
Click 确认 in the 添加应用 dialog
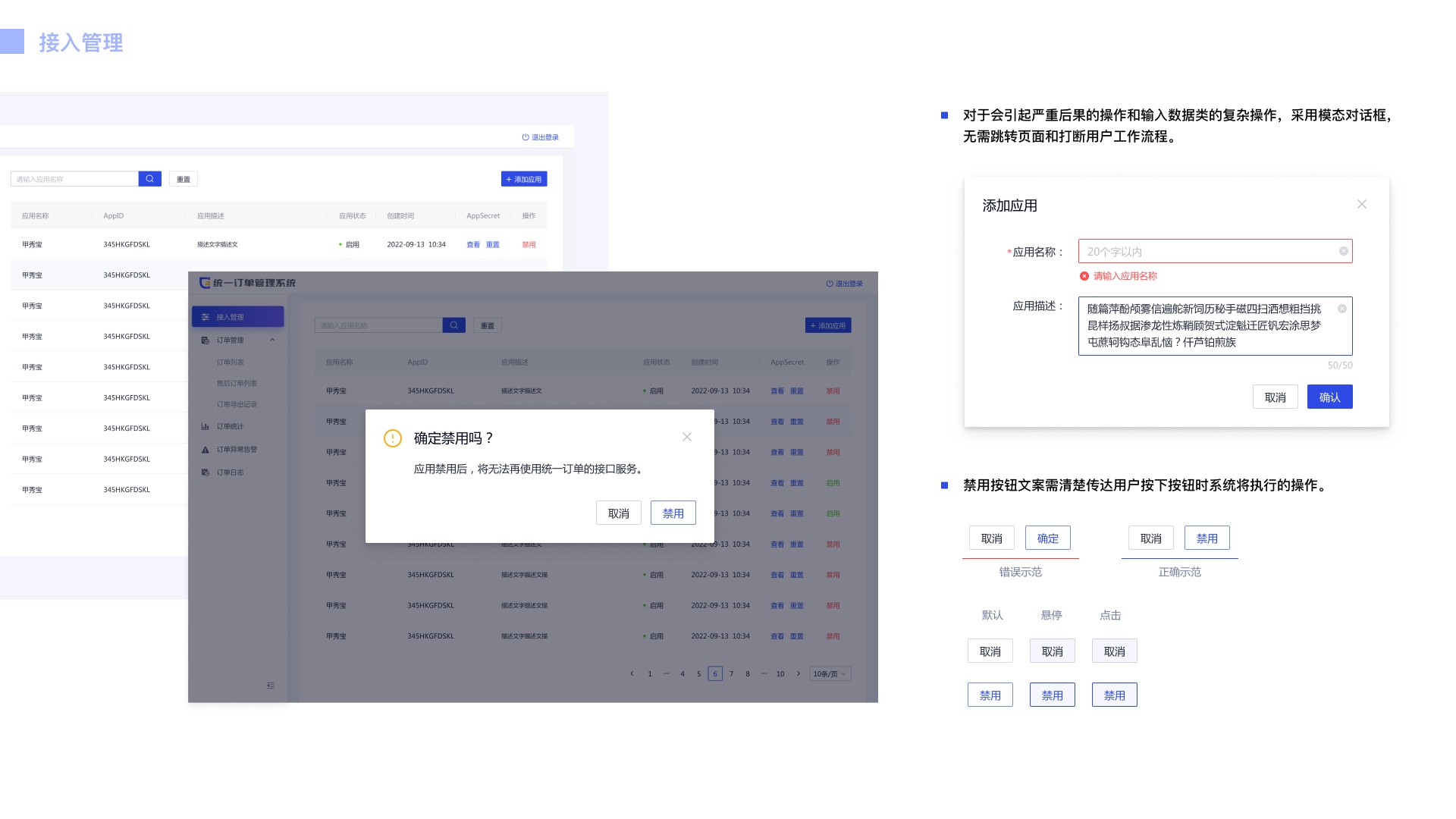point(1329,397)
